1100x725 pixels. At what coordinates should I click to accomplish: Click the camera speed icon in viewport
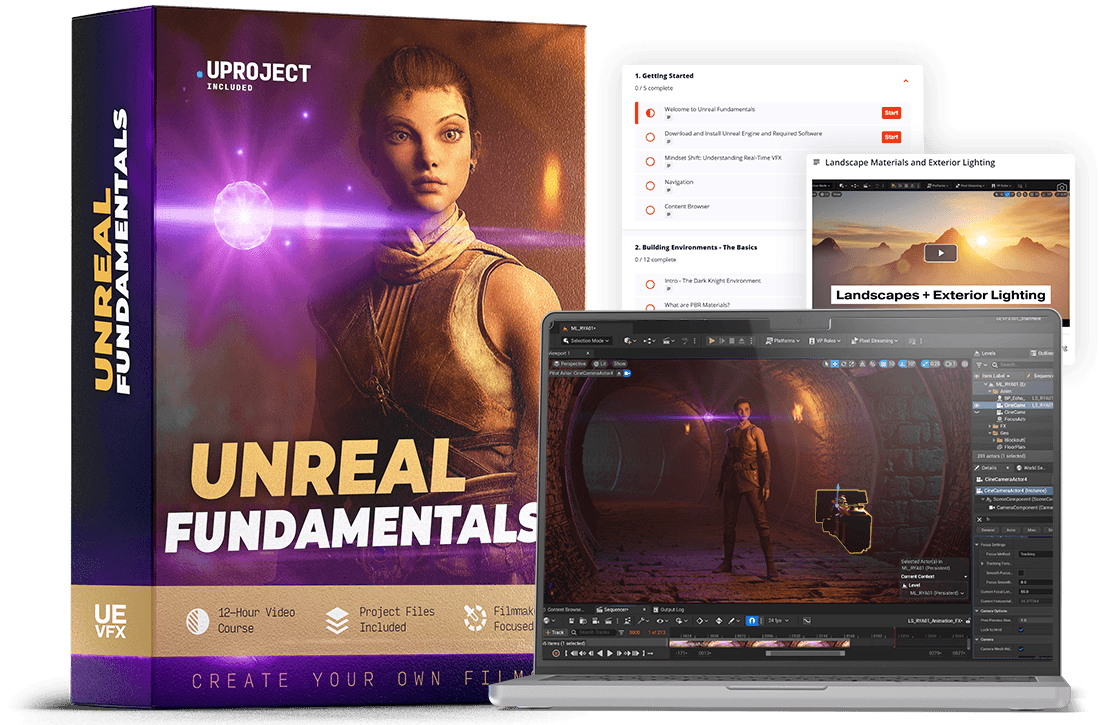tap(950, 364)
